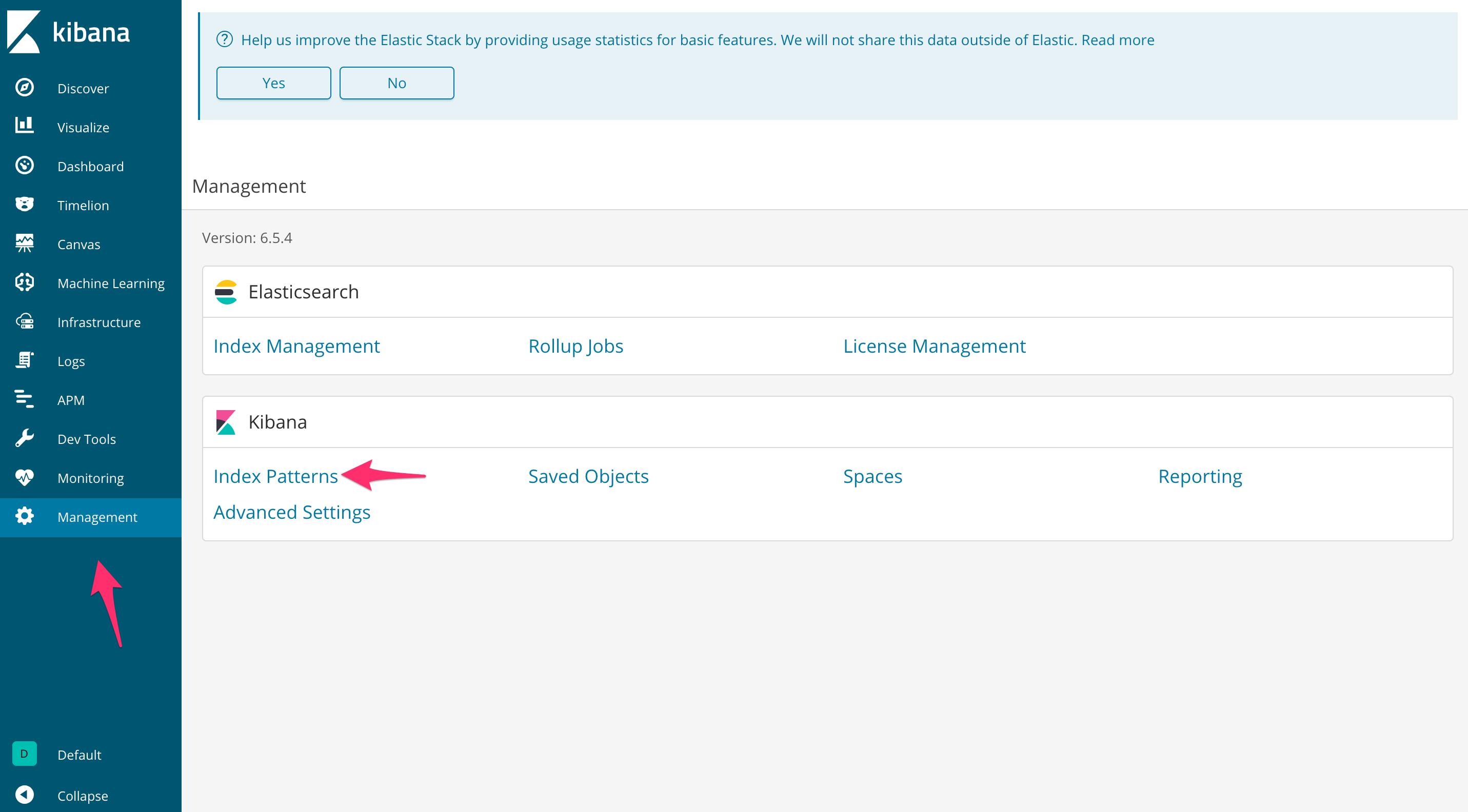The image size is (1468, 812).
Task: Click the Dashboard gauge icon
Action: click(x=25, y=166)
